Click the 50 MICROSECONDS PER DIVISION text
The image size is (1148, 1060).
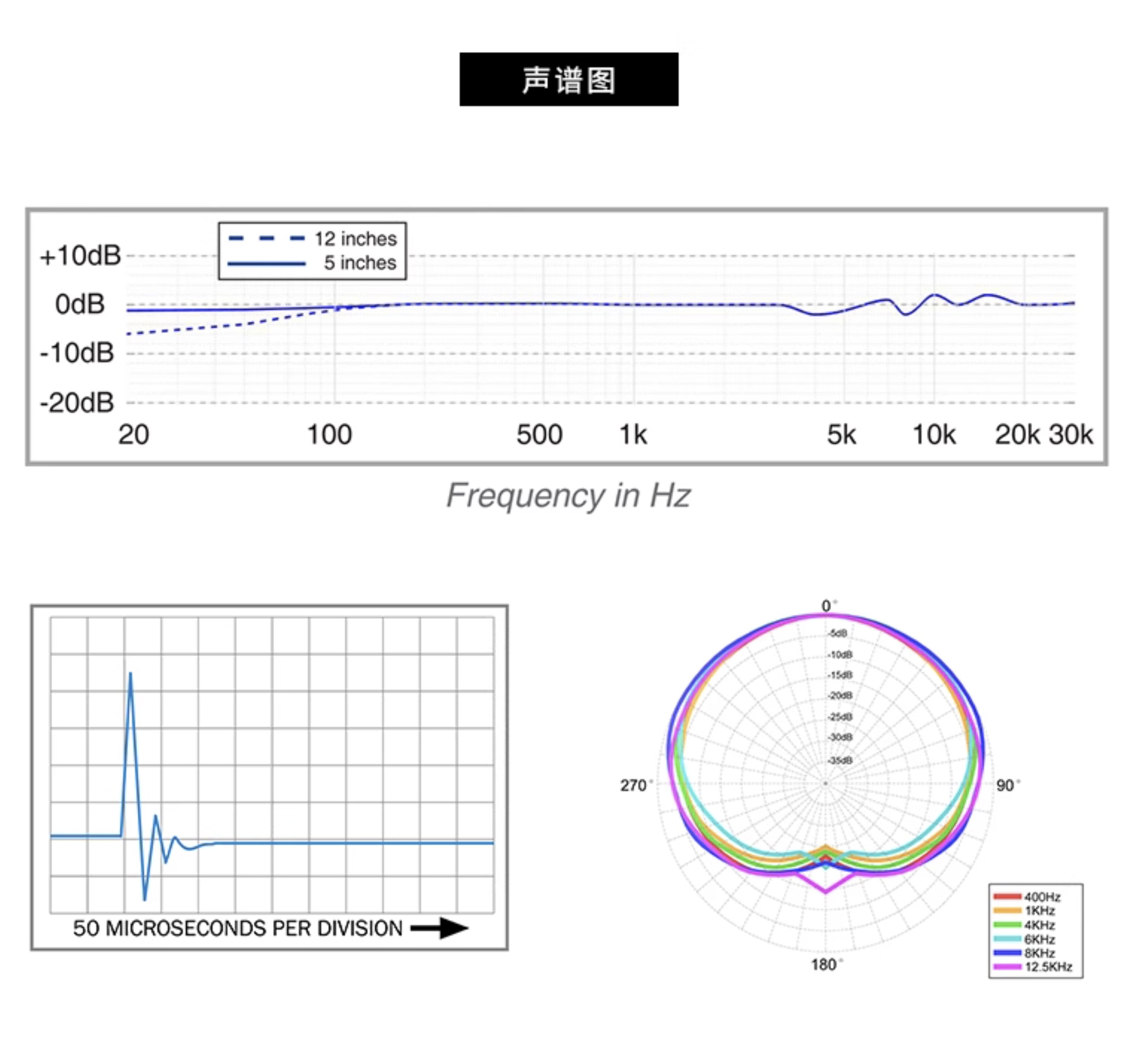click(x=237, y=928)
